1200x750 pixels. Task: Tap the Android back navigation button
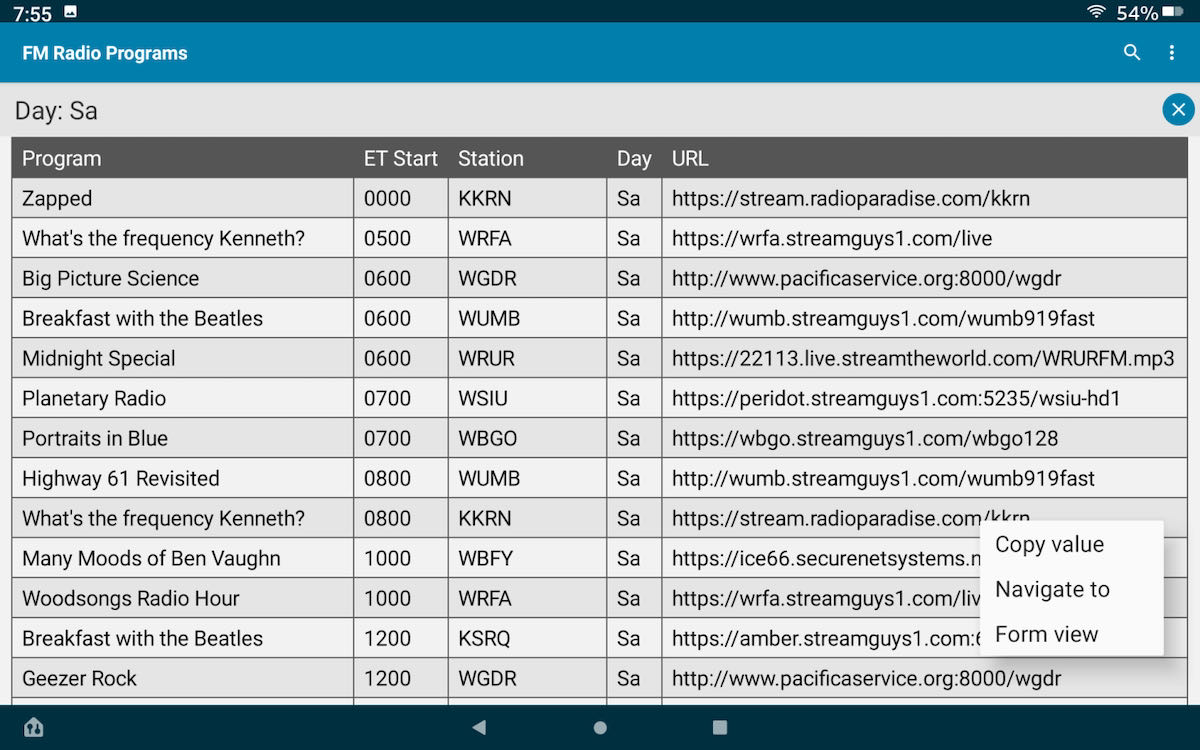click(x=479, y=727)
